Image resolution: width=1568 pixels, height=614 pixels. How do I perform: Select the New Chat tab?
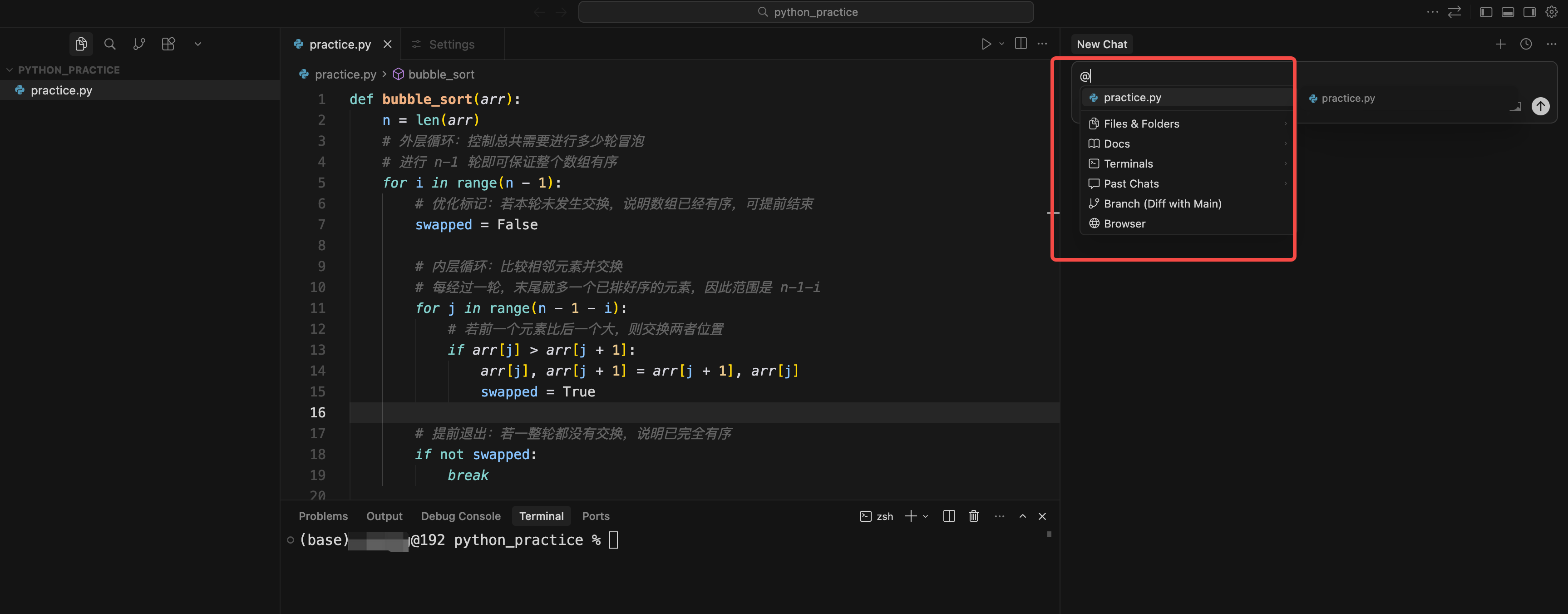click(1102, 45)
